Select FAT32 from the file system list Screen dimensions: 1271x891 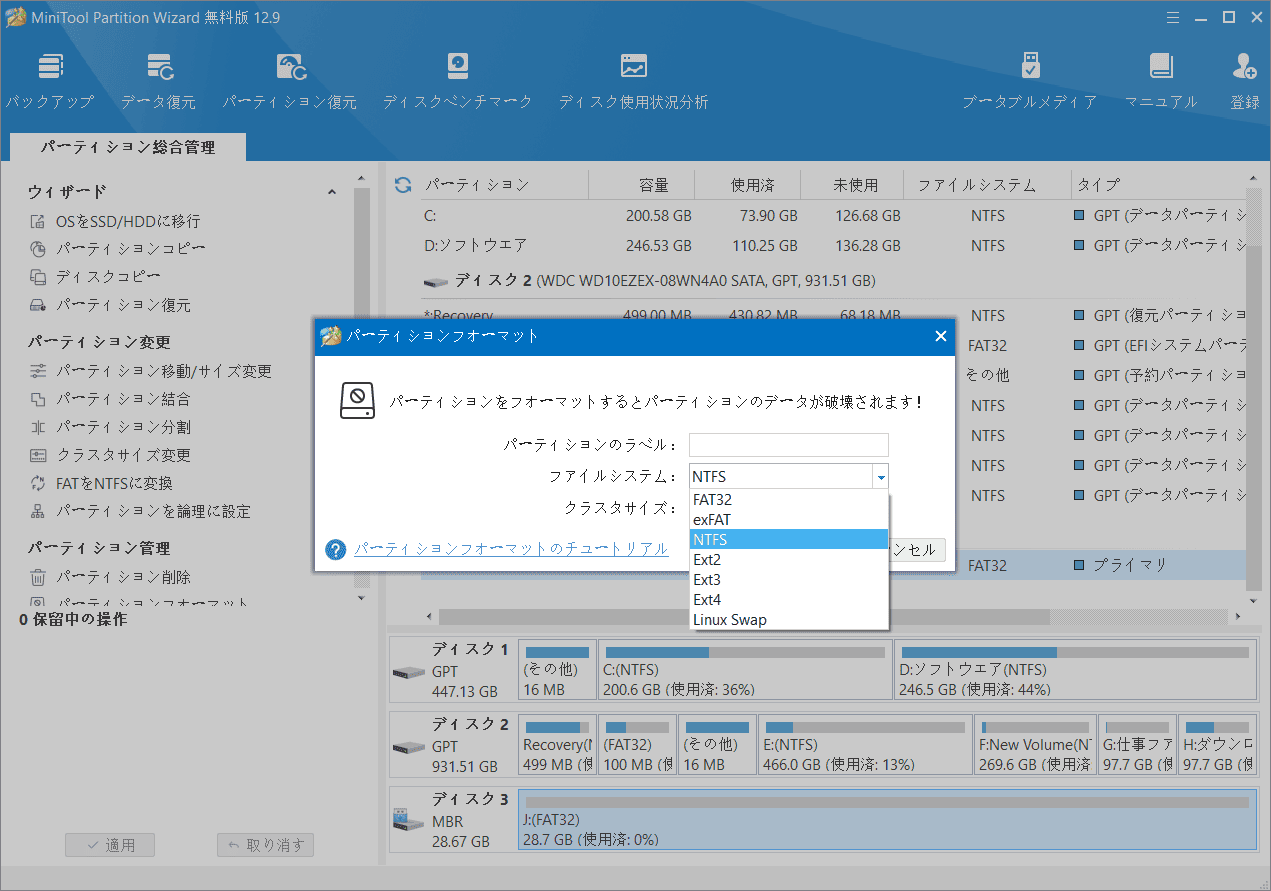point(789,499)
